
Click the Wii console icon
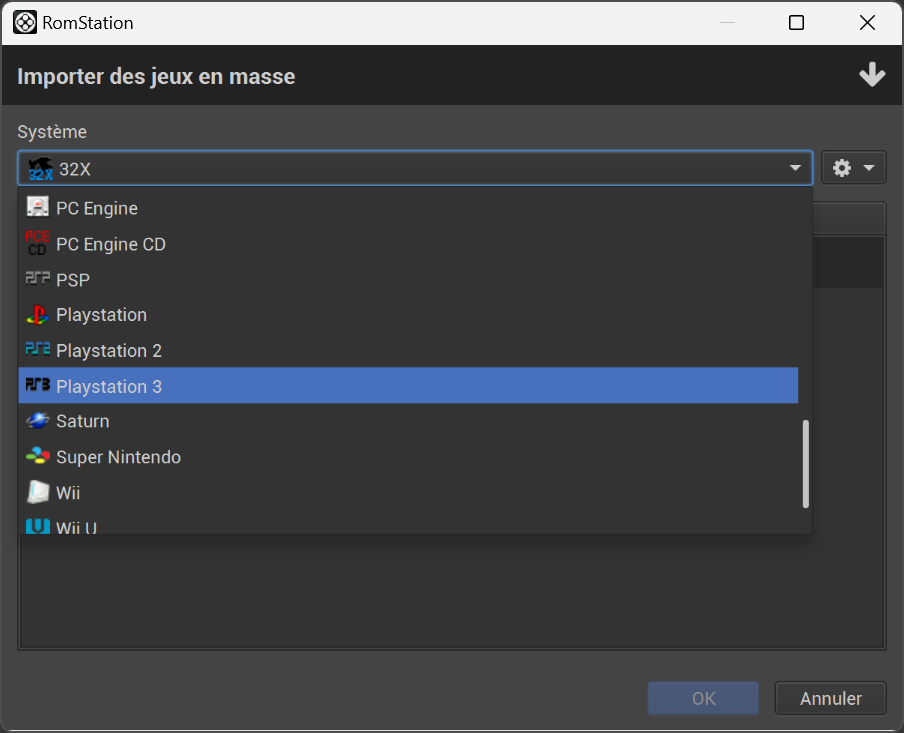pyautogui.click(x=36, y=492)
